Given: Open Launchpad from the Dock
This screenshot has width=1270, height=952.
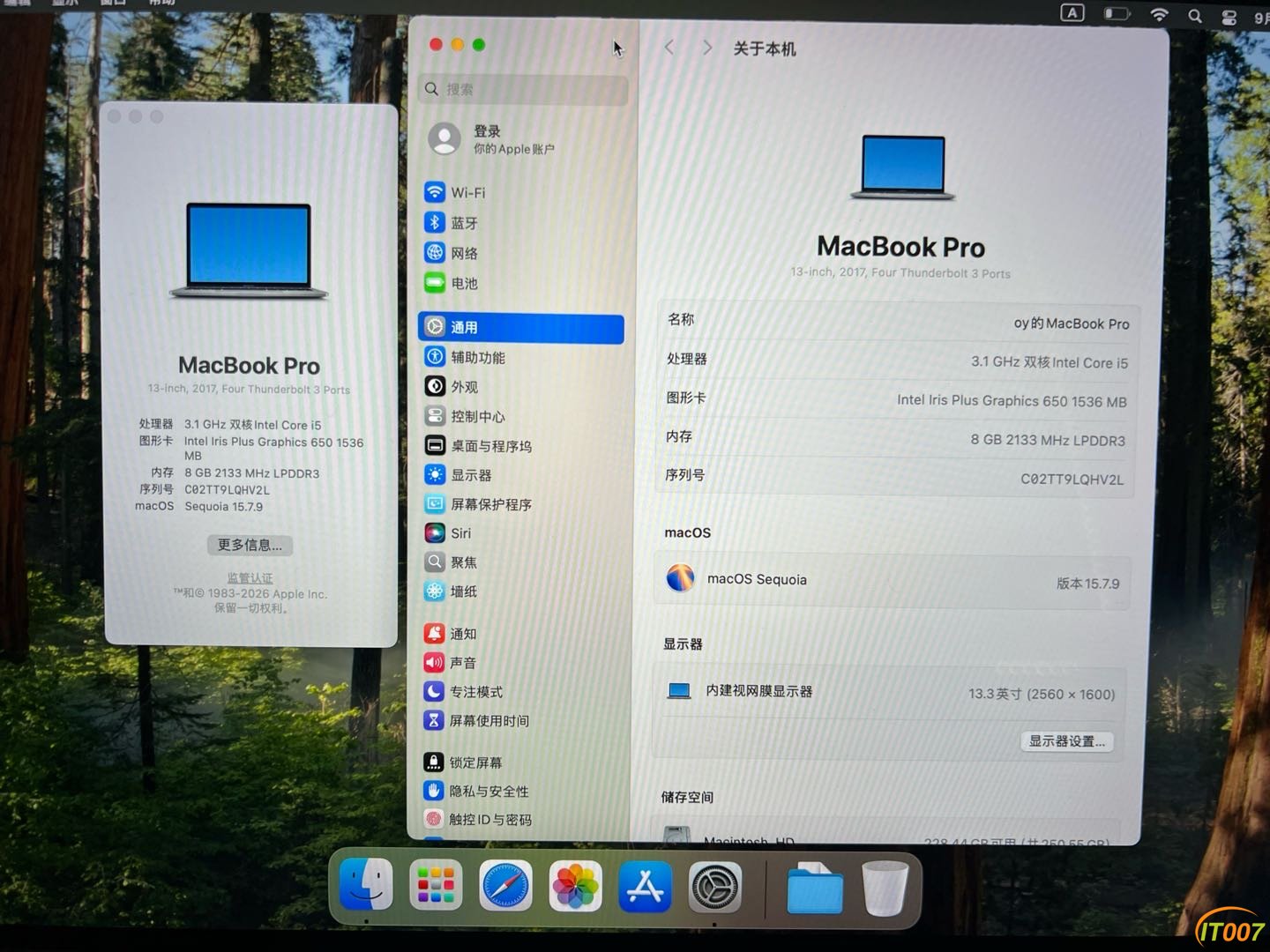Looking at the screenshot, I should pyautogui.click(x=436, y=886).
